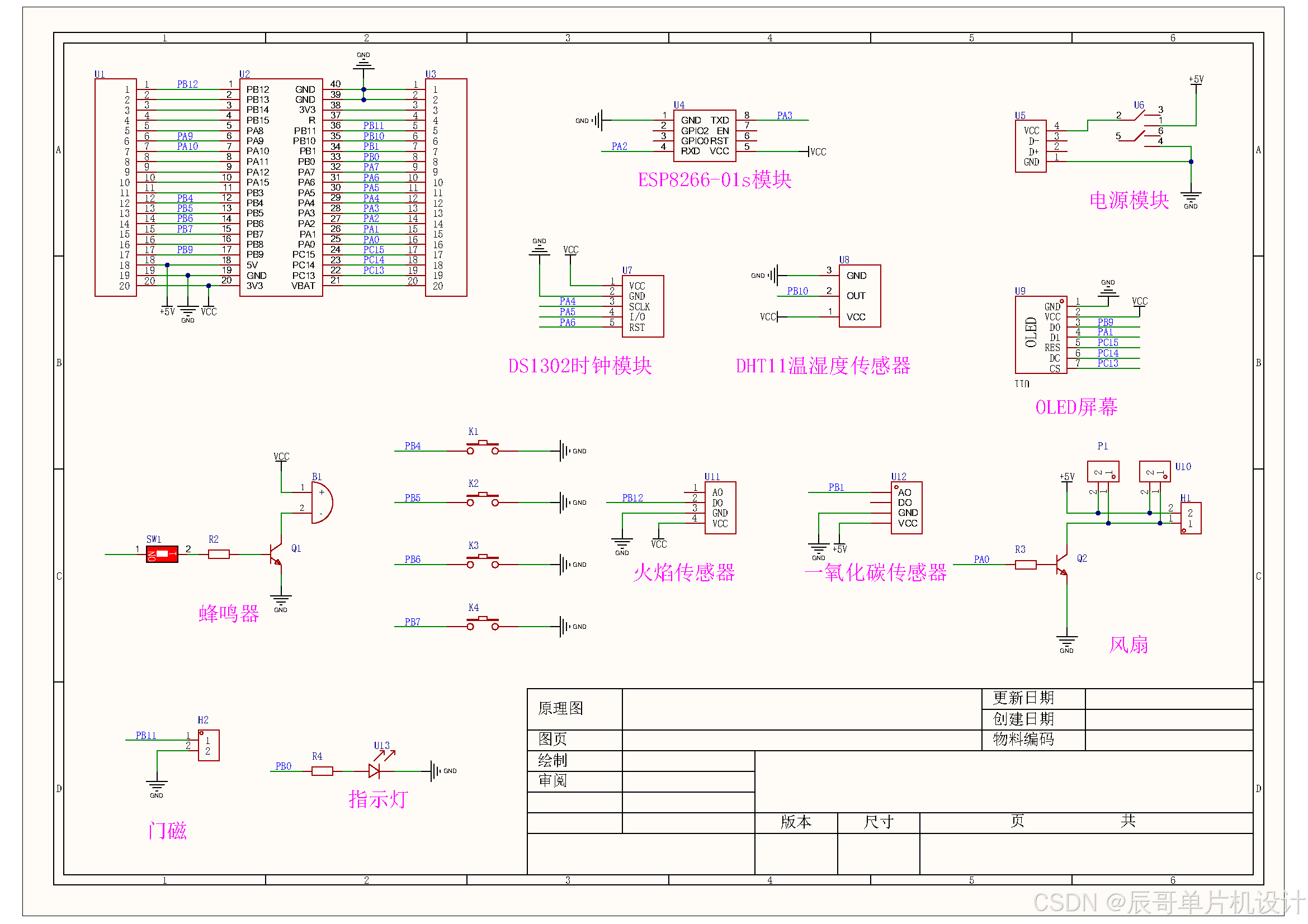
Task: Select the DS1302时钟模块 label
Action: point(579,366)
